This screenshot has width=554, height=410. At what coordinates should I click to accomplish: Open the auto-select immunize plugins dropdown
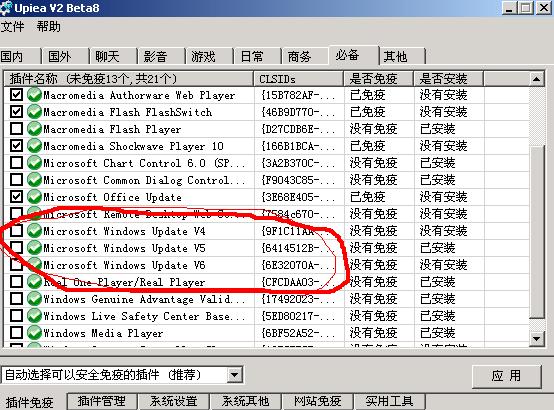pos(234,375)
